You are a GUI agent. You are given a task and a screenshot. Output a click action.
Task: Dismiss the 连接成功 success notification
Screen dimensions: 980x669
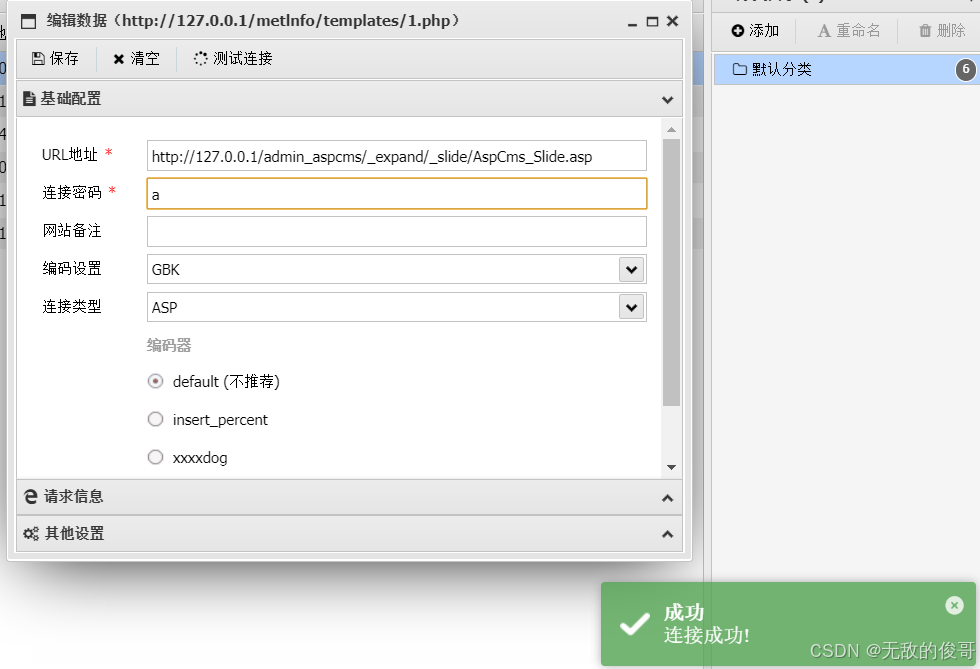point(955,605)
